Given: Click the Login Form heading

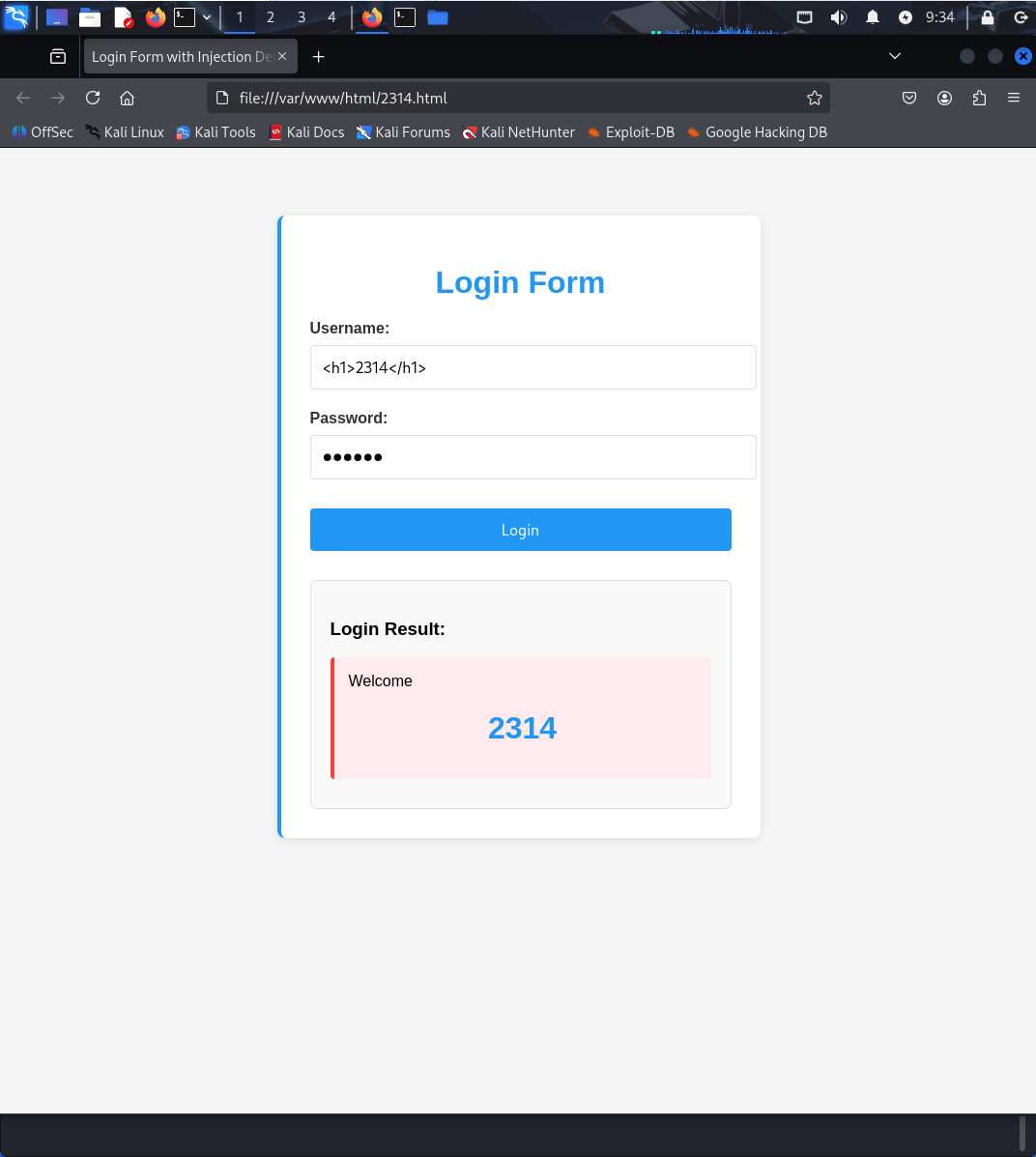Looking at the screenshot, I should pyautogui.click(x=520, y=282).
